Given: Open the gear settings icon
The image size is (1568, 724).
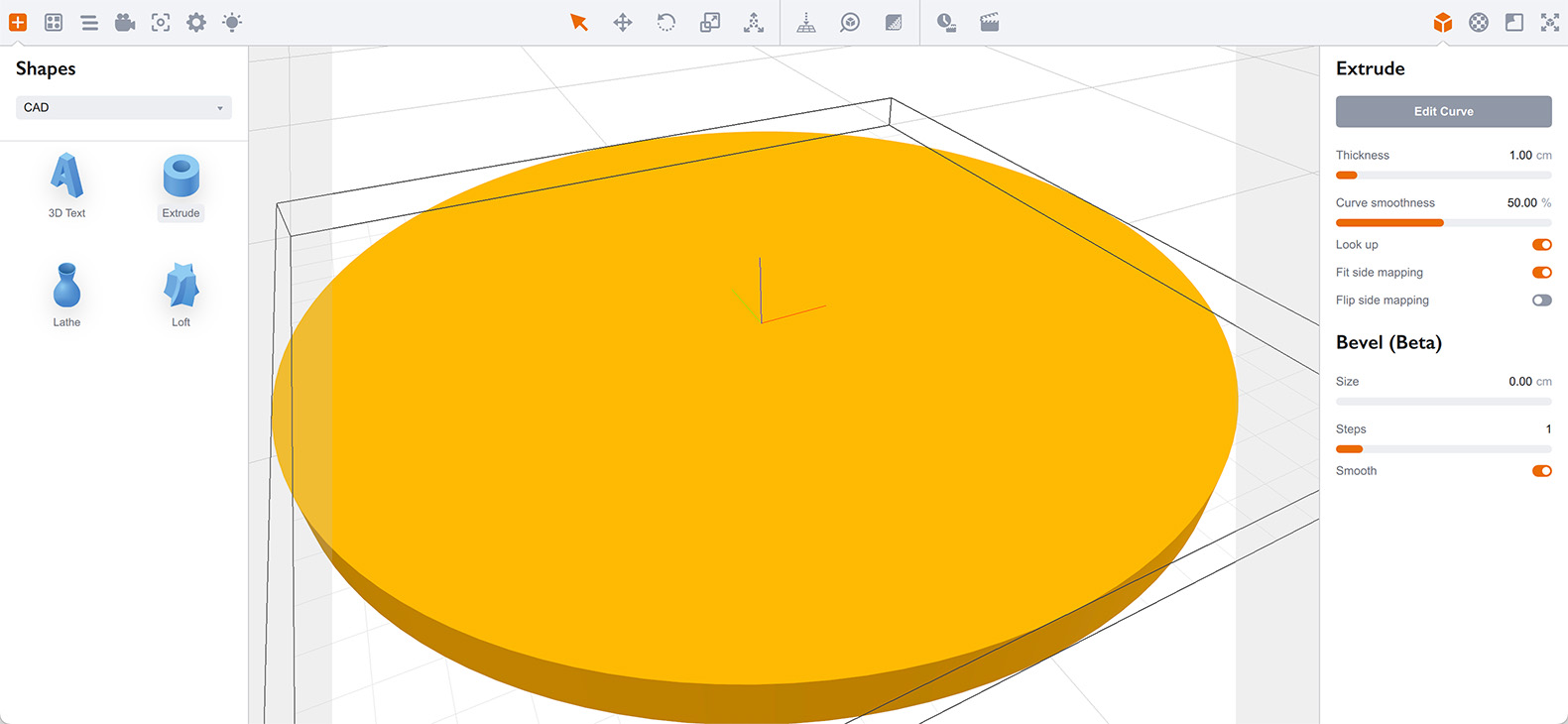Looking at the screenshot, I should pos(196,22).
